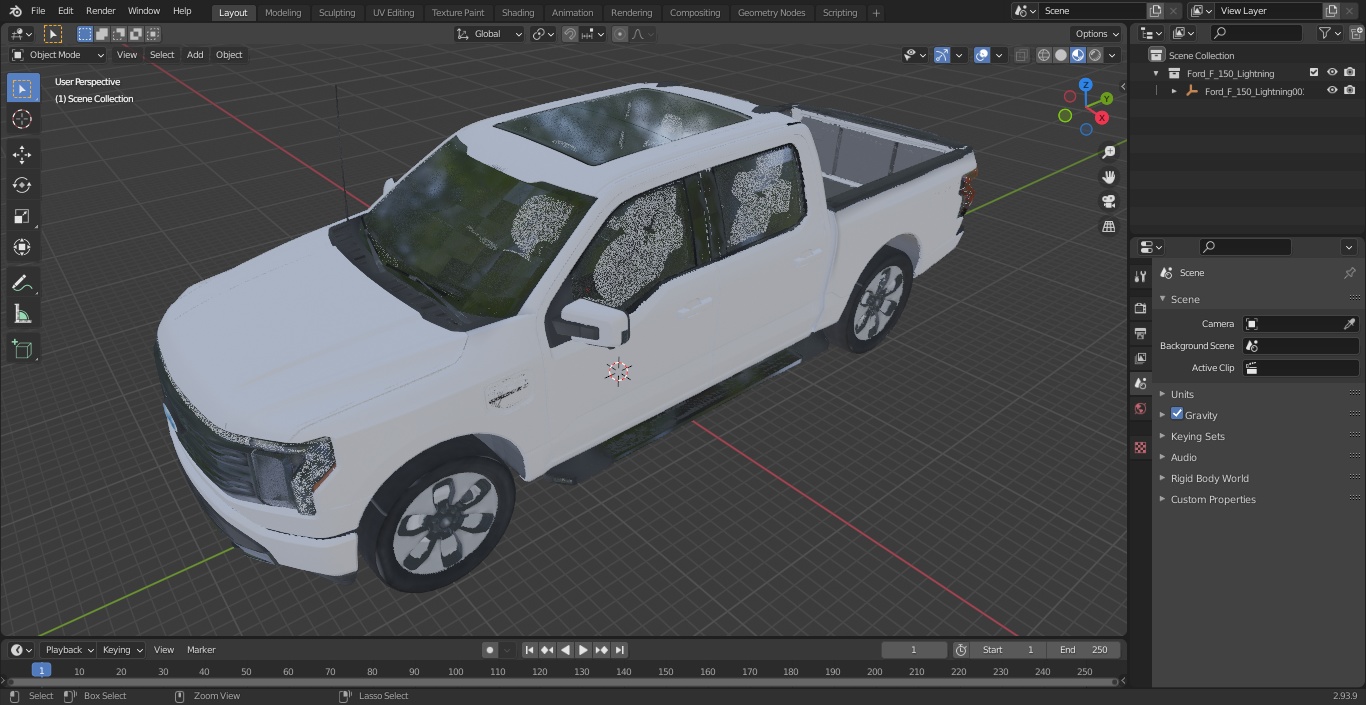Toggle camera view icon in viewport
1366x705 pixels.
coord(1108,202)
